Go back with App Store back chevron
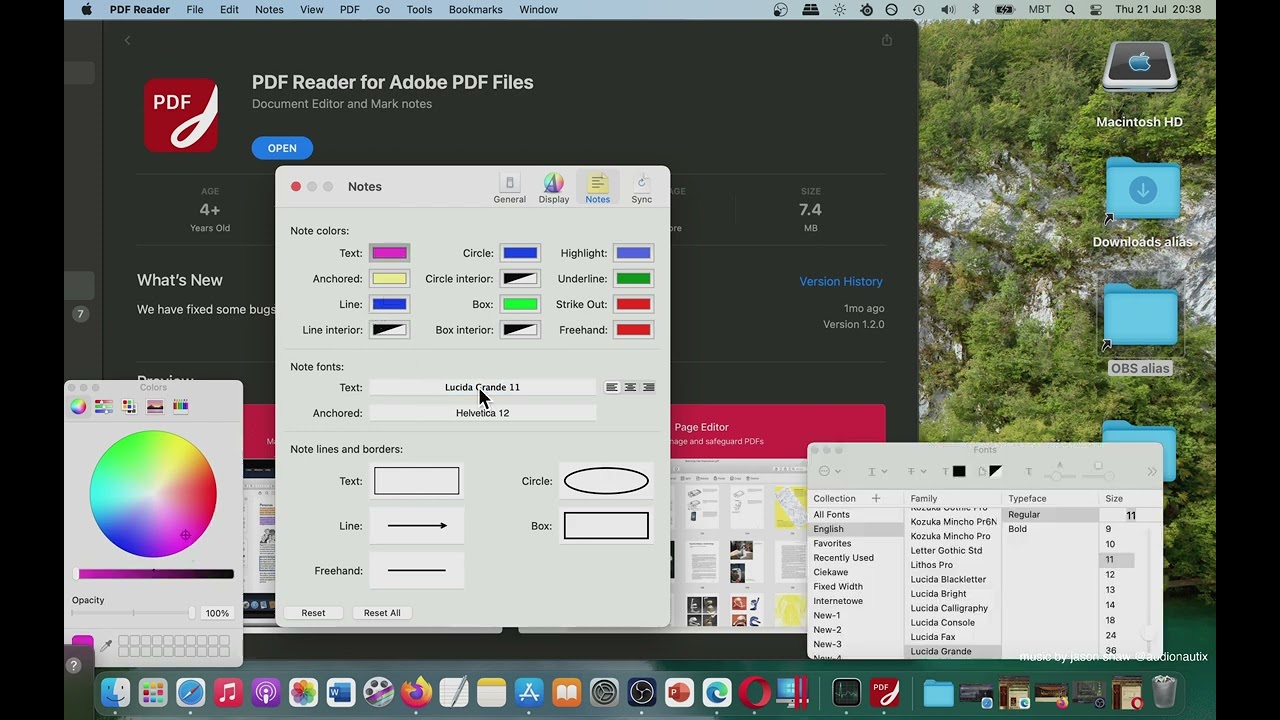The width and height of the screenshot is (1280, 720). (x=127, y=40)
